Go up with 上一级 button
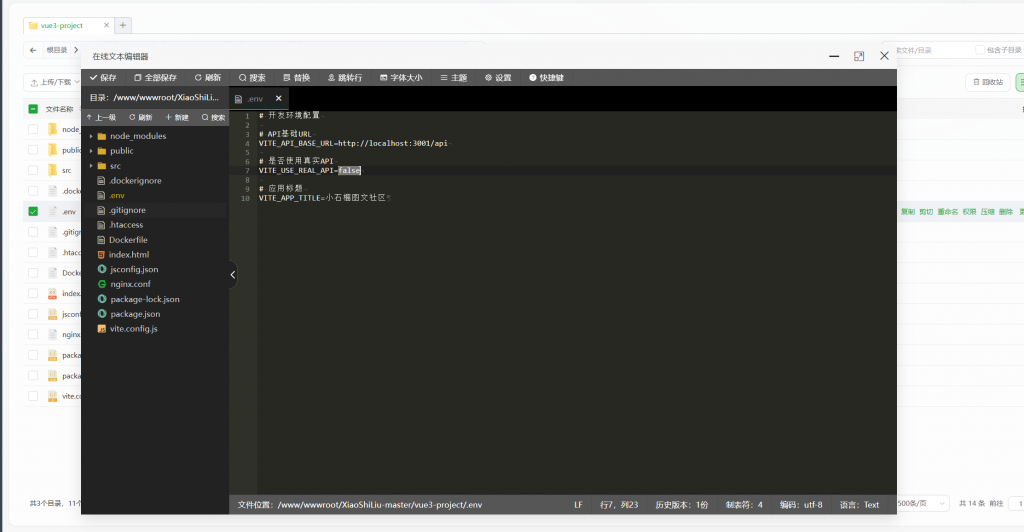Viewport: 1024px width, 532px height. (101, 117)
